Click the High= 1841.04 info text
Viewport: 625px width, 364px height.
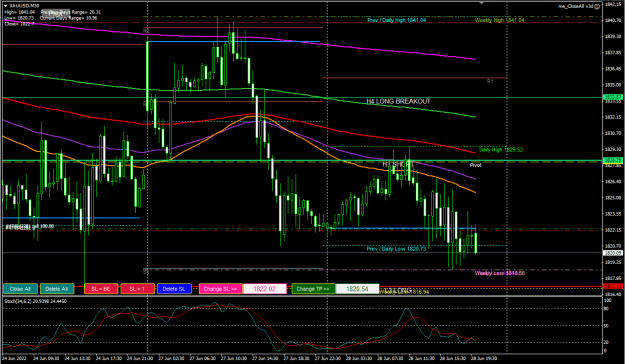click(20, 12)
